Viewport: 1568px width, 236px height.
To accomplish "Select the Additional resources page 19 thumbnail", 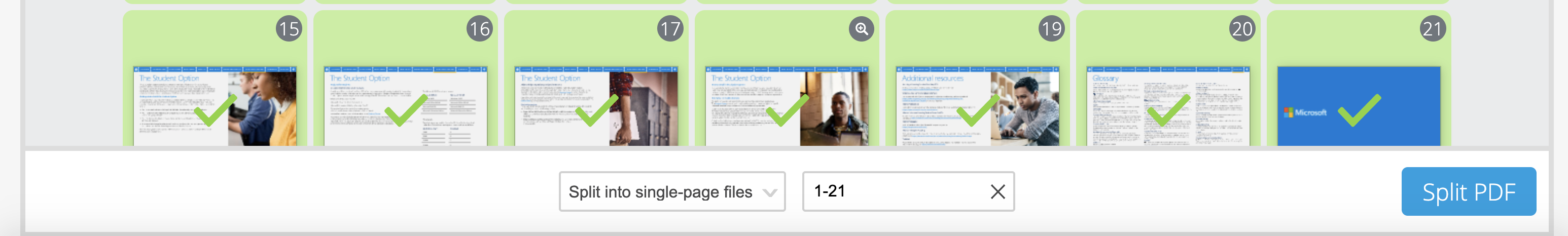I will [978, 106].
